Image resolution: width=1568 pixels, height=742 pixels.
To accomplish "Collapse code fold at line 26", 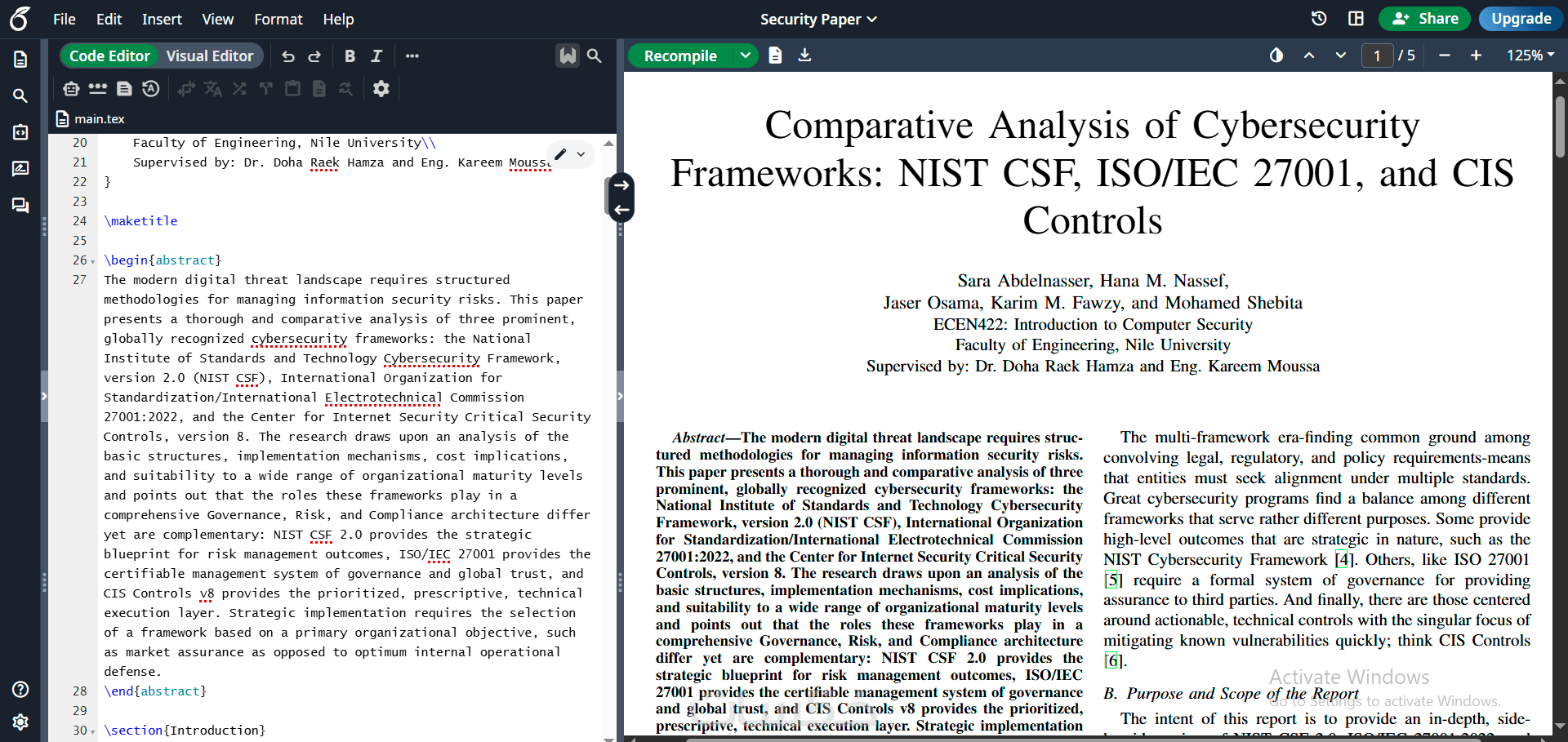I will [x=92, y=261].
